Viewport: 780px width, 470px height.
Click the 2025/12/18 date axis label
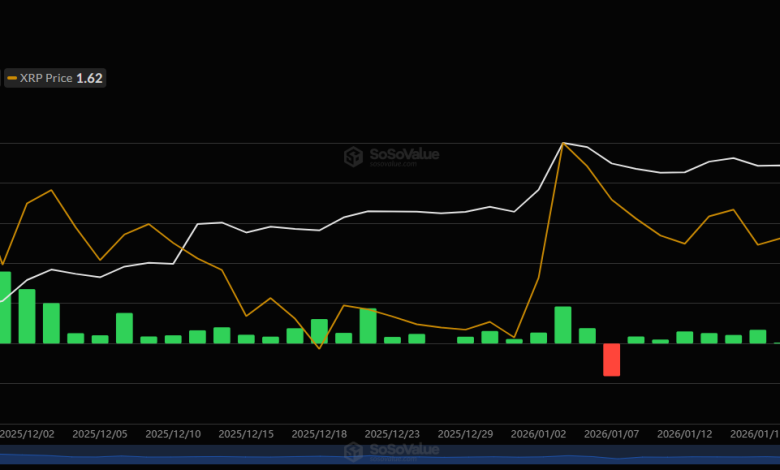pyautogui.click(x=319, y=435)
